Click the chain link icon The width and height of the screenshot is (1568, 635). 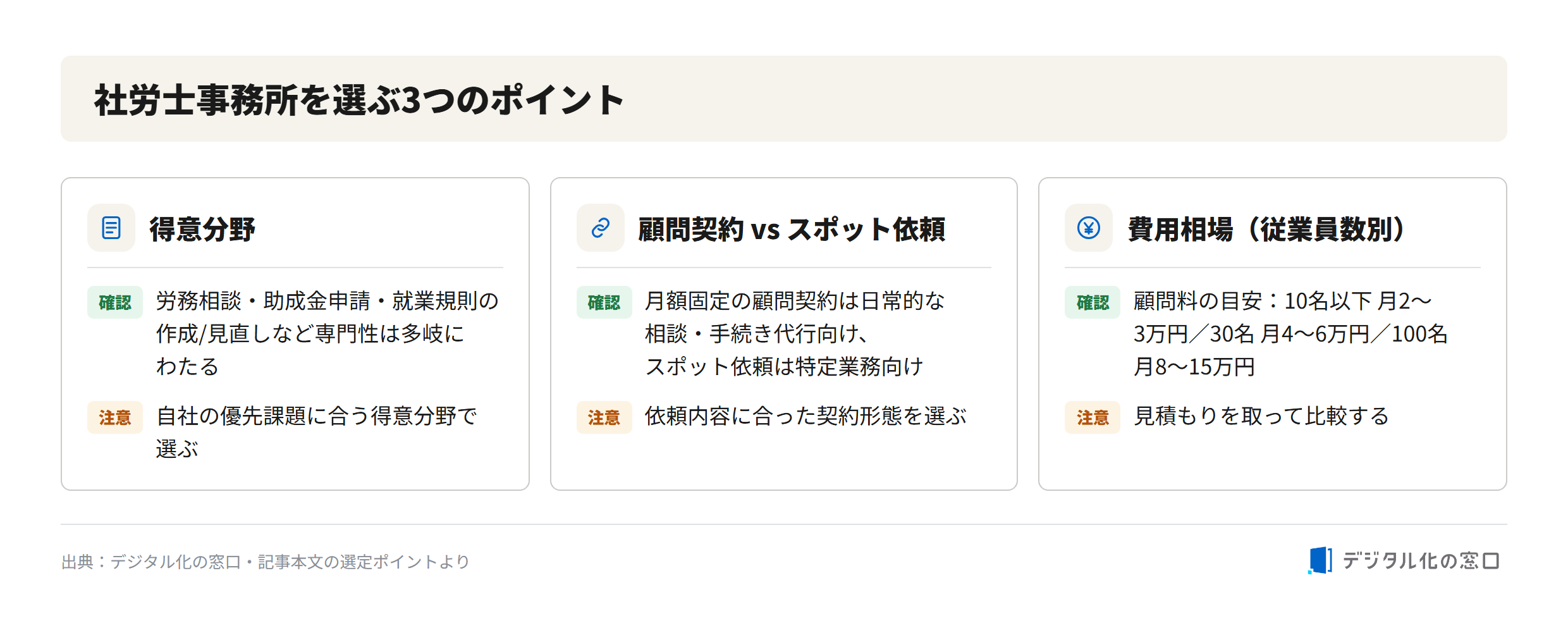(x=601, y=228)
